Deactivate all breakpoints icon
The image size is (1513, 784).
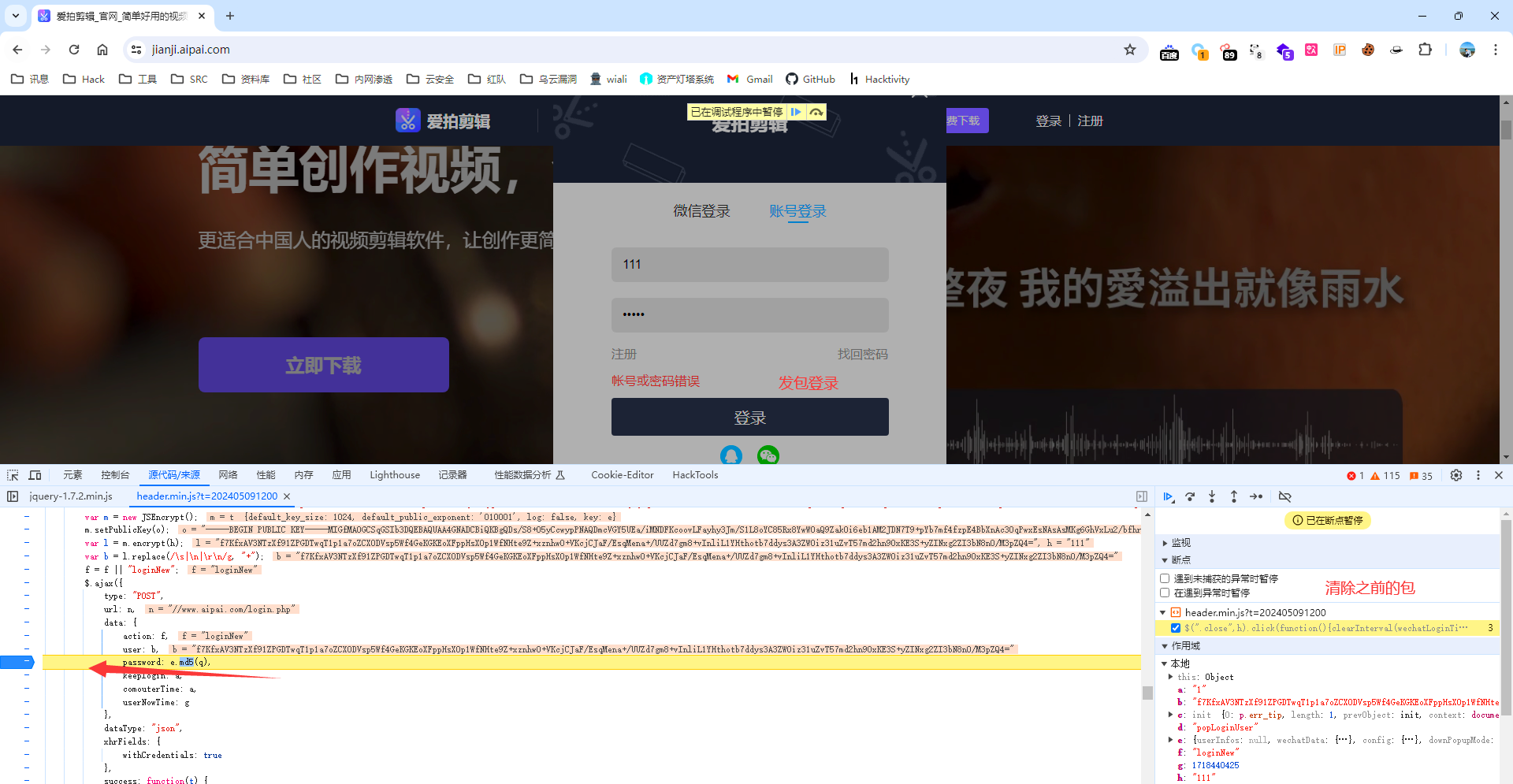pos(1284,496)
